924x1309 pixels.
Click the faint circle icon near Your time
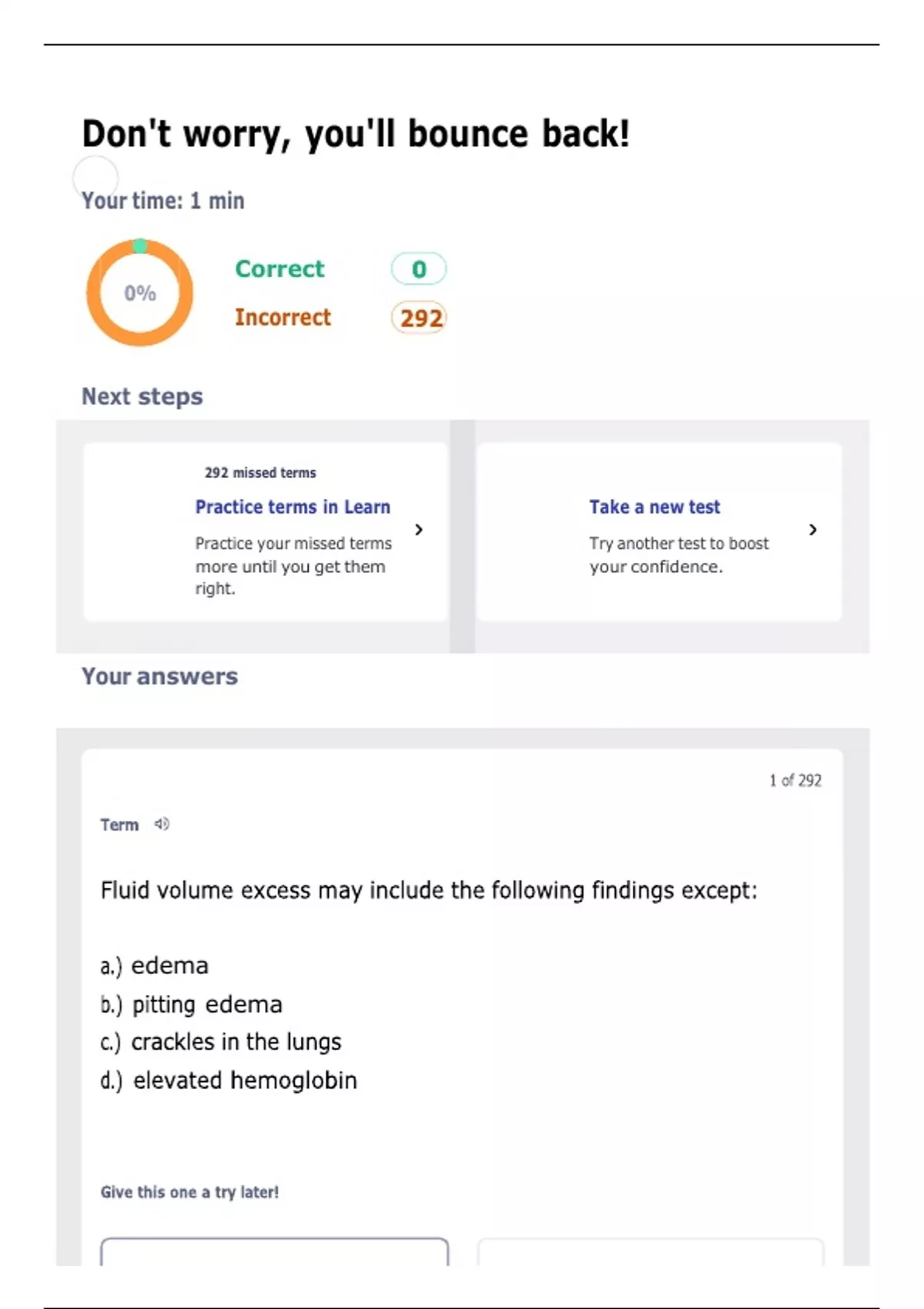95,178
